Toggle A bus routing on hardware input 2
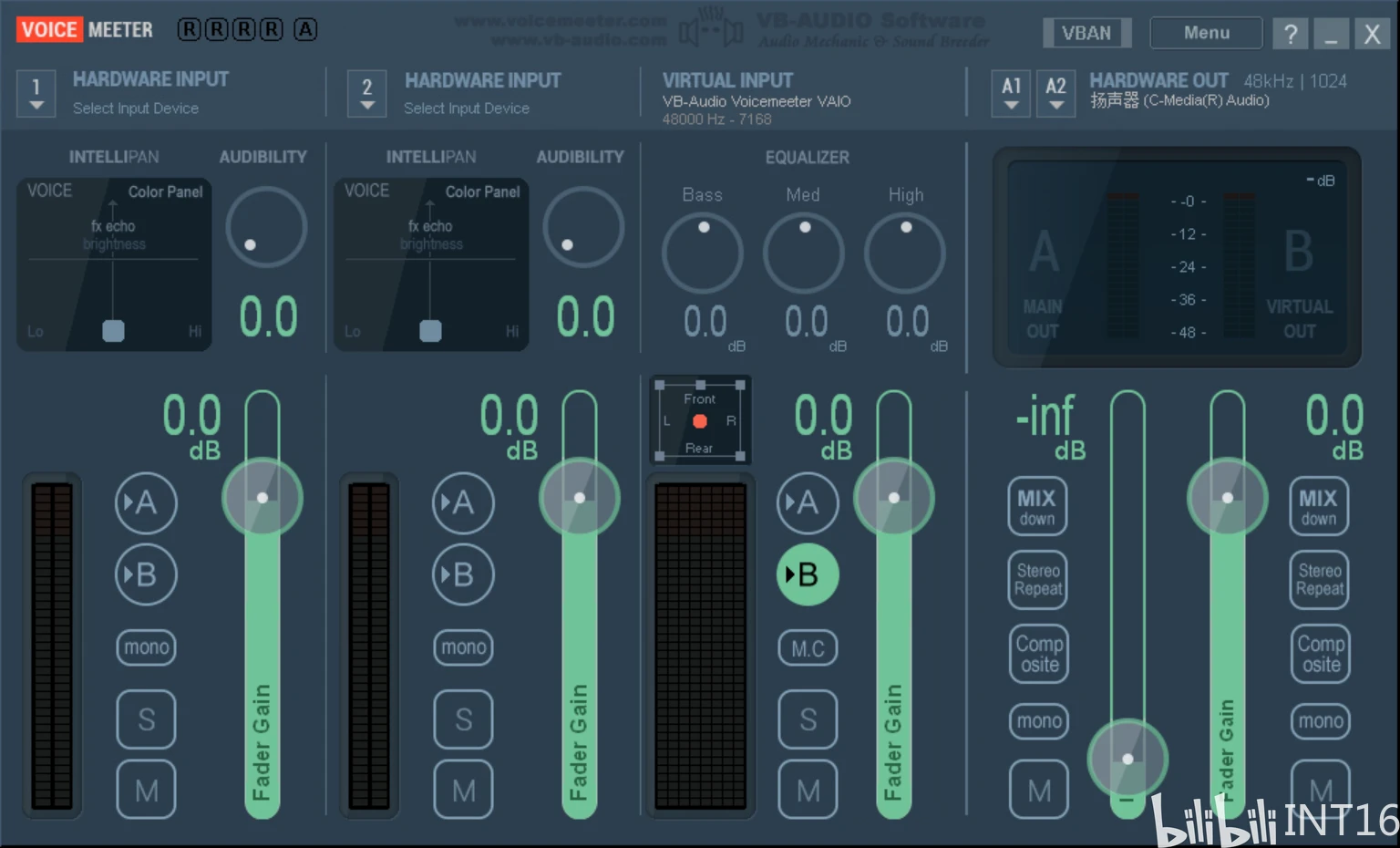The height and width of the screenshot is (848, 1400). click(463, 502)
